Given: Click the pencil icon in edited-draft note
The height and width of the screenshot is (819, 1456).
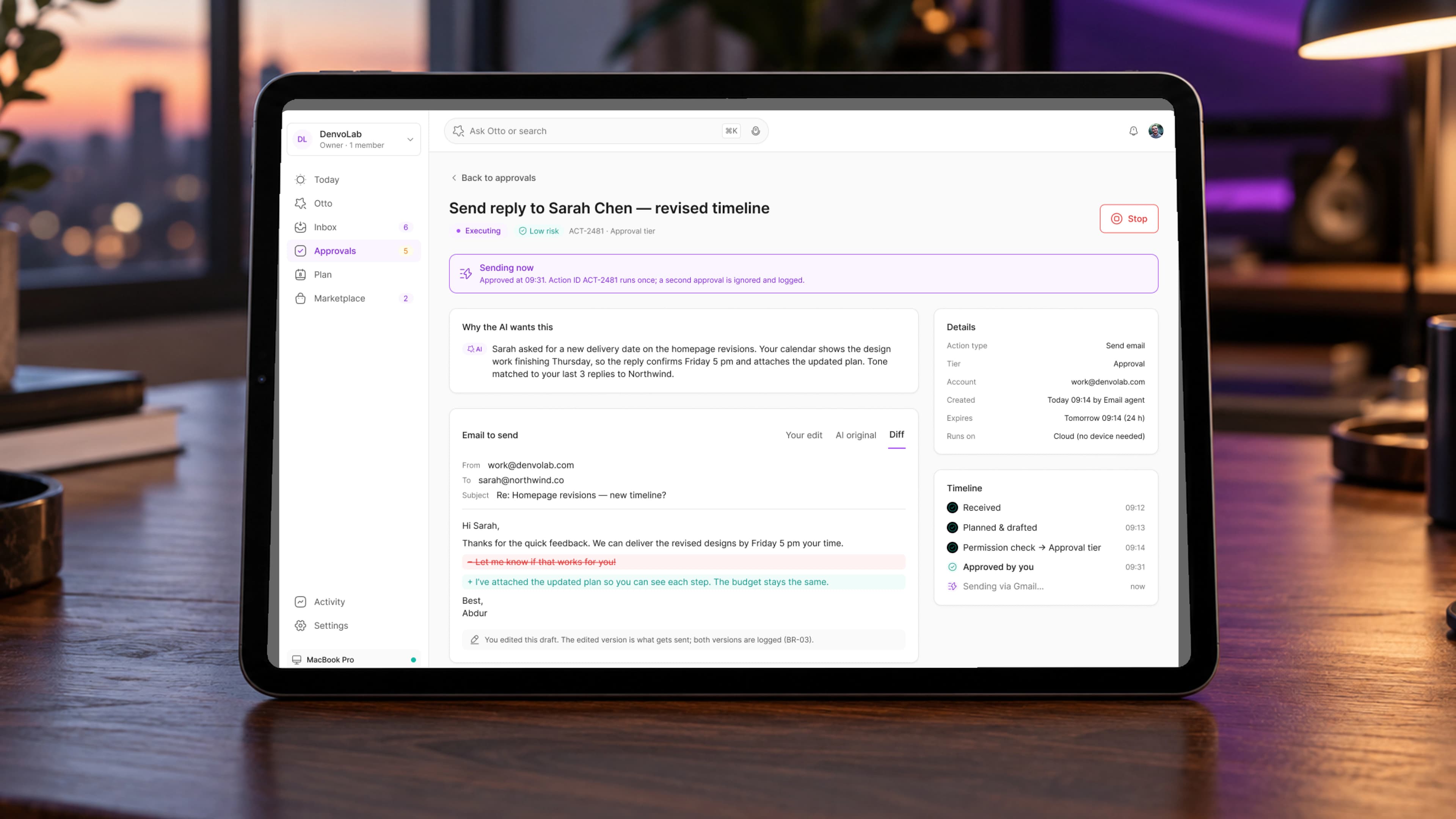Looking at the screenshot, I should coord(475,640).
